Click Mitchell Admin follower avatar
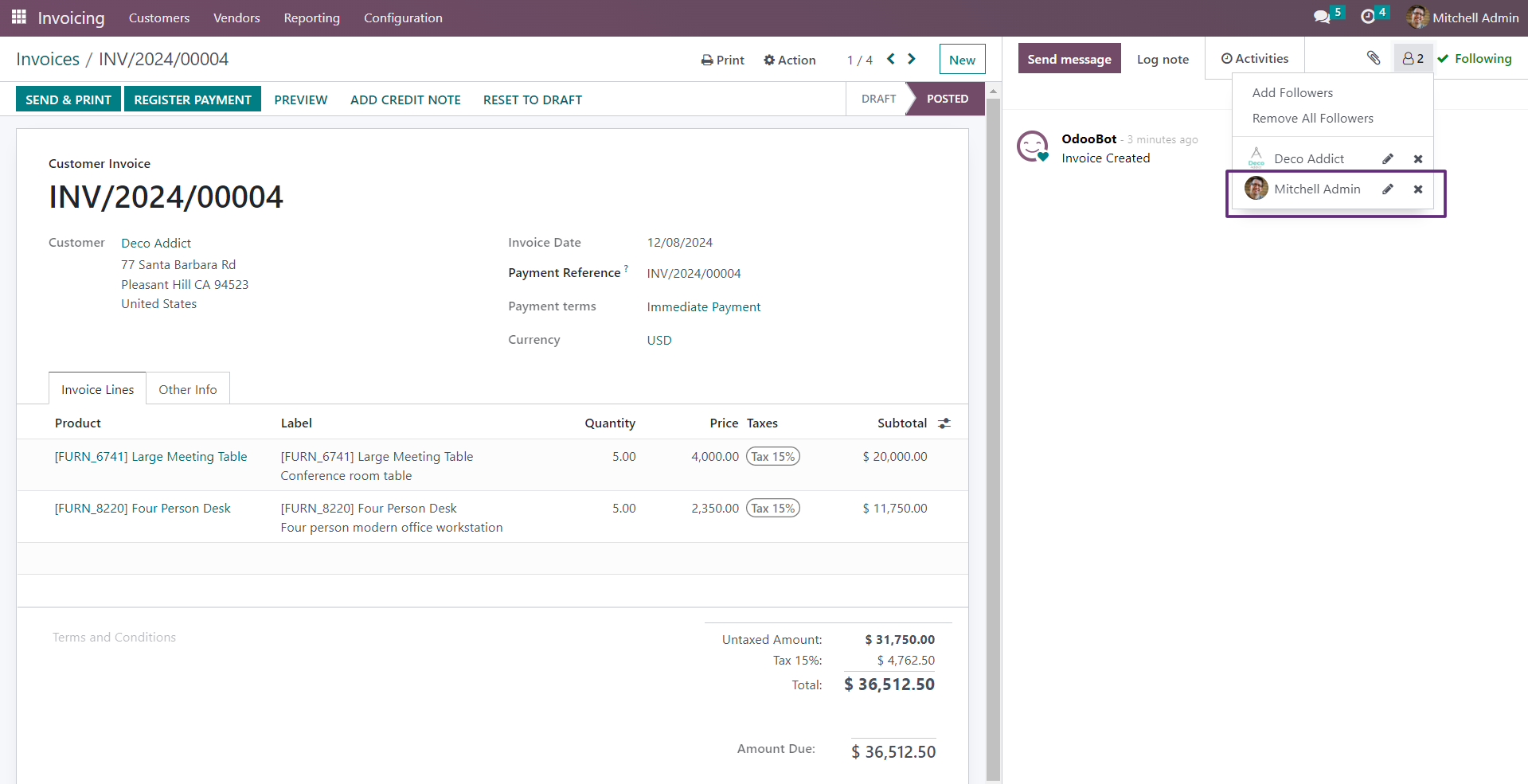1528x784 pixels. (1256, 189)
